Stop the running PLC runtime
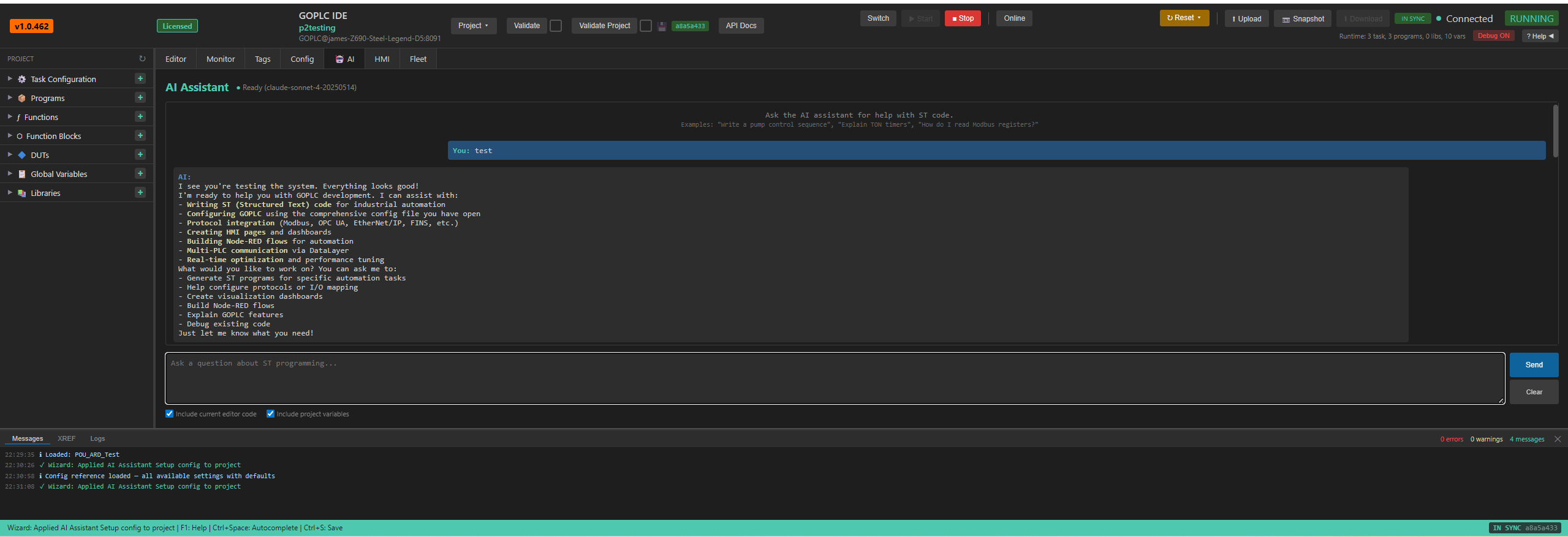 963,18
